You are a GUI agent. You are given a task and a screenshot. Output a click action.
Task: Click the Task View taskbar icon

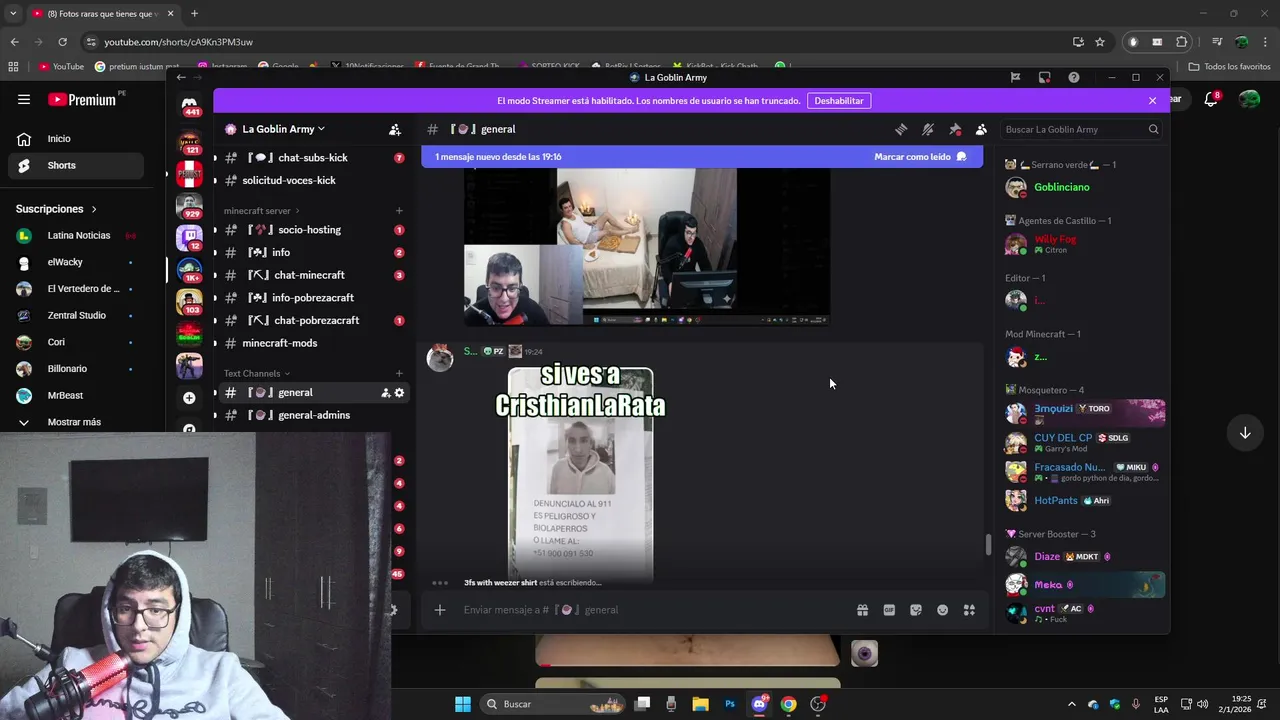tap(642, 704)
